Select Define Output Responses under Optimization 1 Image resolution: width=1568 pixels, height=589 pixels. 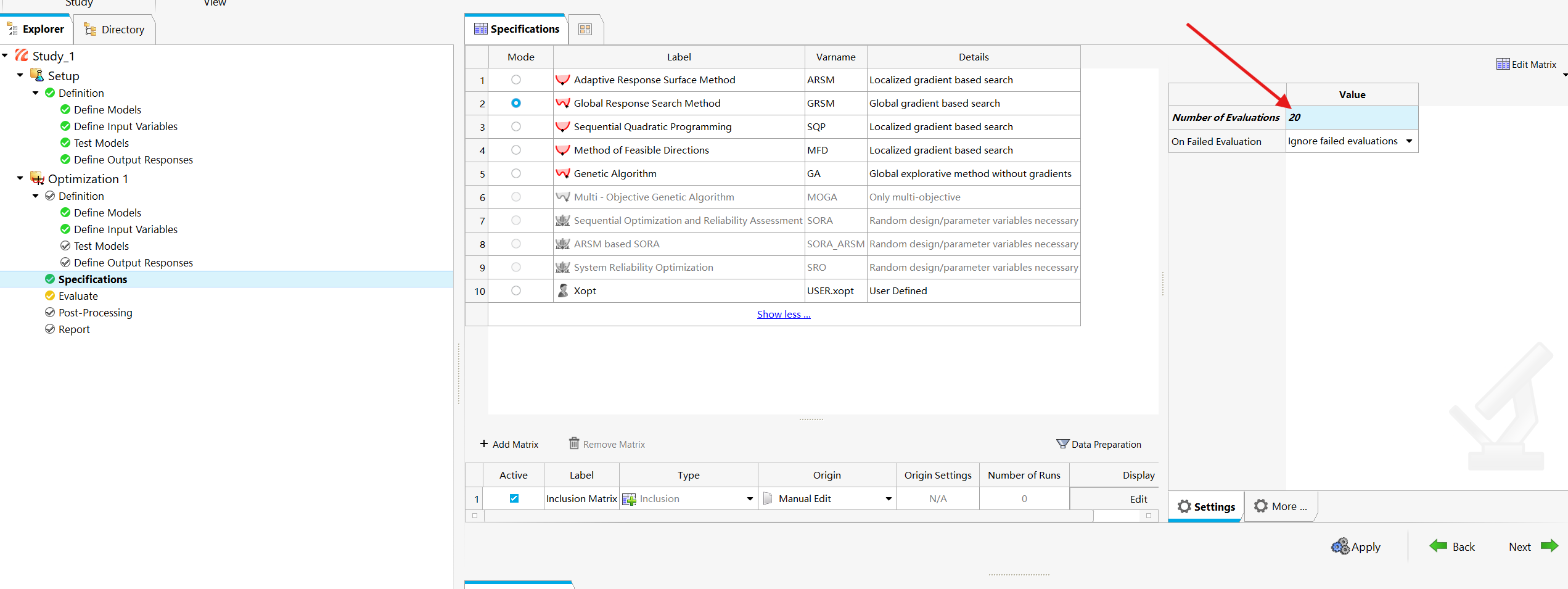click(133, 262)
